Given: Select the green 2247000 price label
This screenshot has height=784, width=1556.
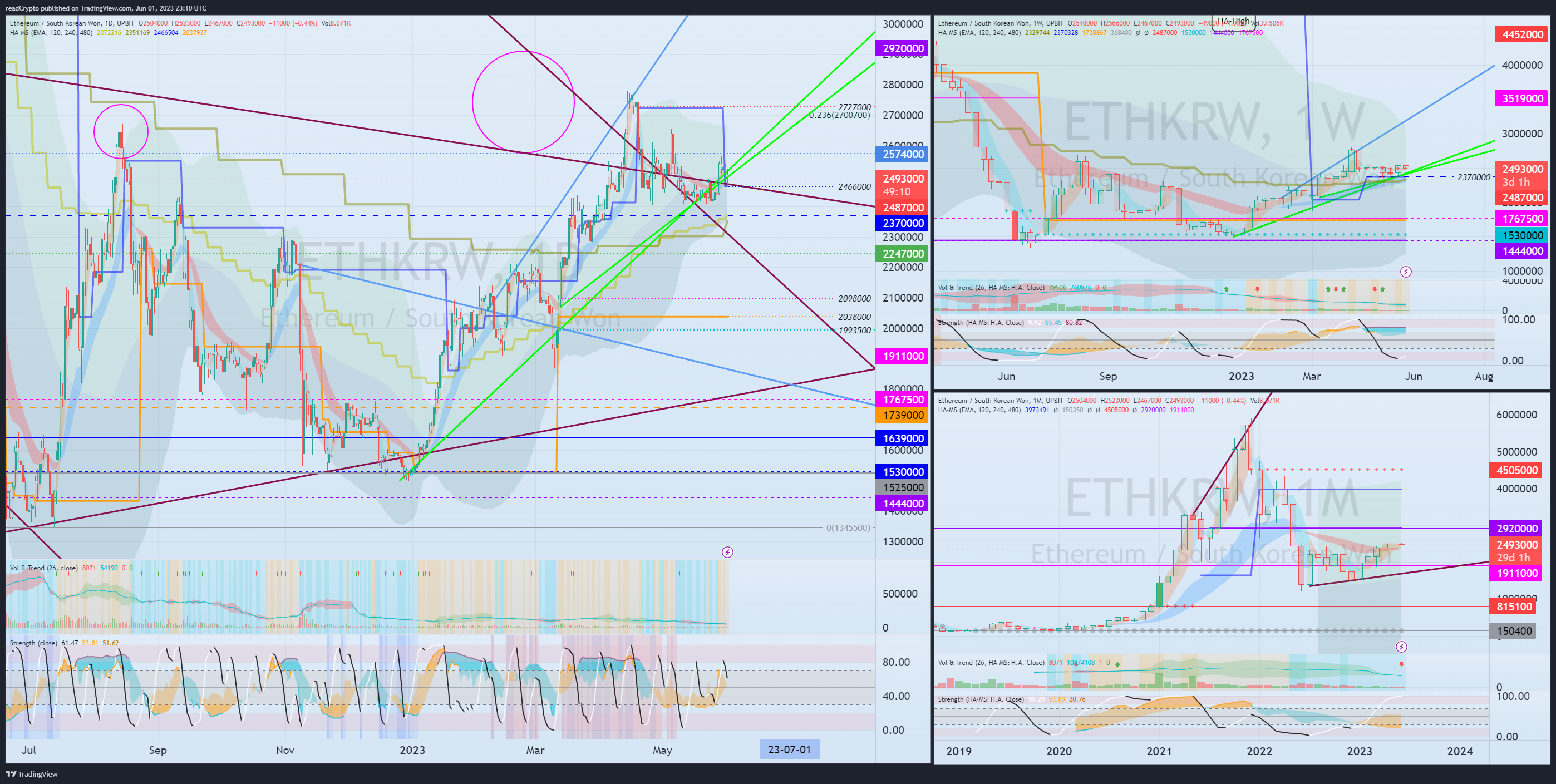Looking at the screenshot, I should (x=902, y=254).
